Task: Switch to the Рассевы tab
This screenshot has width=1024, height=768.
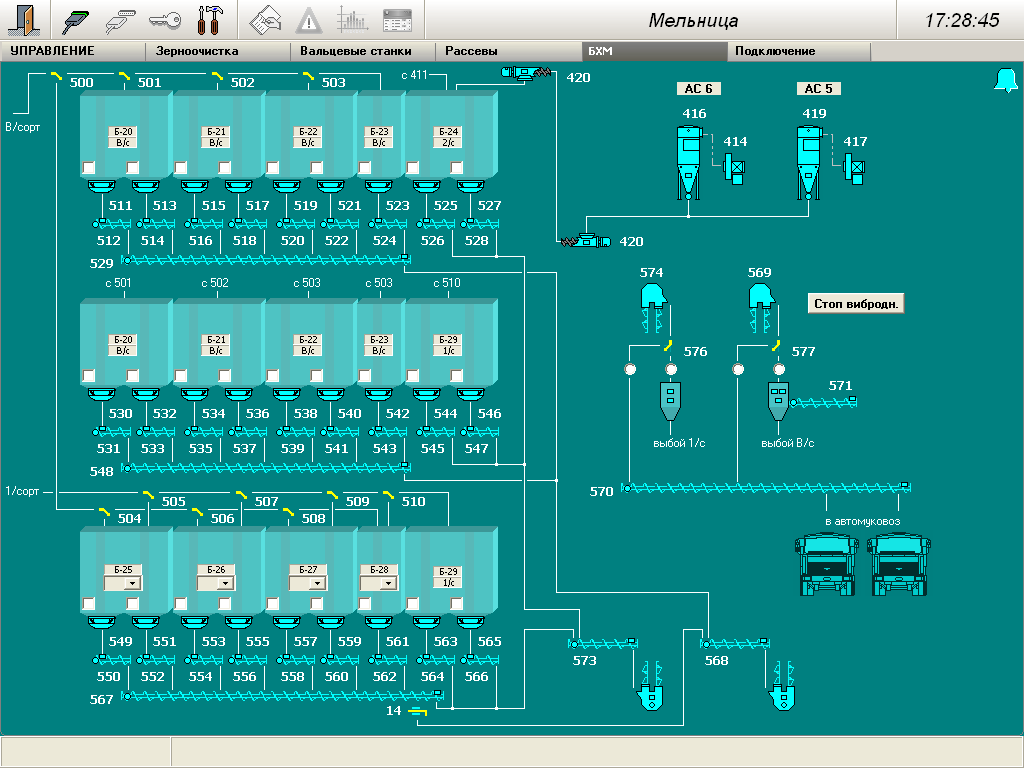Action: (x=471, y=51)
